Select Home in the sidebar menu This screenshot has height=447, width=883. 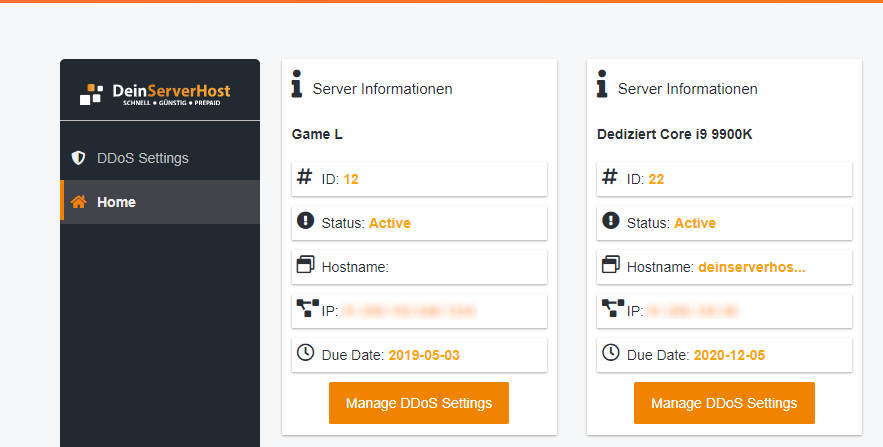coord(116,202)
